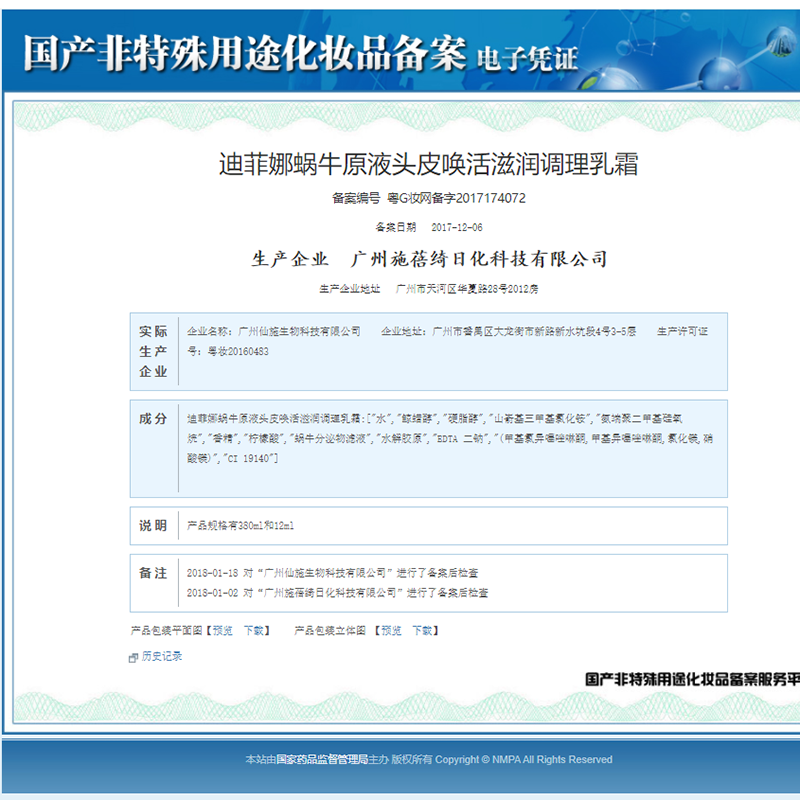Click the 备案编号 label
800x800 pixels.
(356, 198)
